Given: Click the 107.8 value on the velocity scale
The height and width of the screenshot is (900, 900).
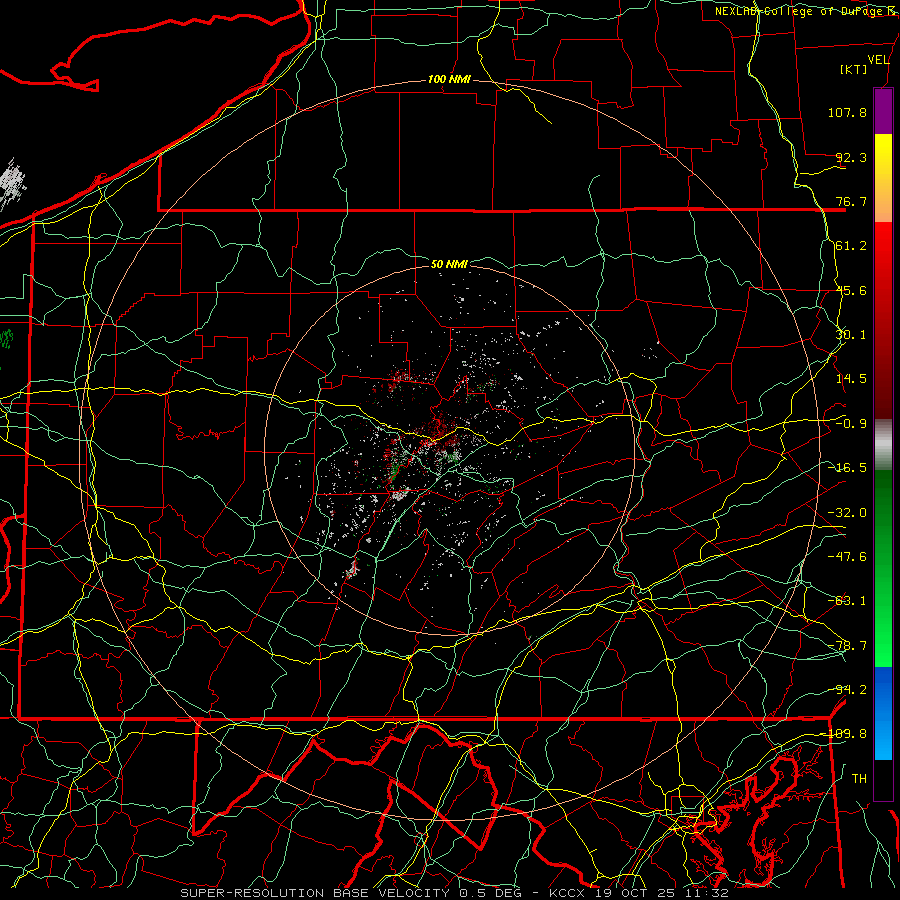Looking at the screenshot, I should pyautogui.click(x=847, y=112).
